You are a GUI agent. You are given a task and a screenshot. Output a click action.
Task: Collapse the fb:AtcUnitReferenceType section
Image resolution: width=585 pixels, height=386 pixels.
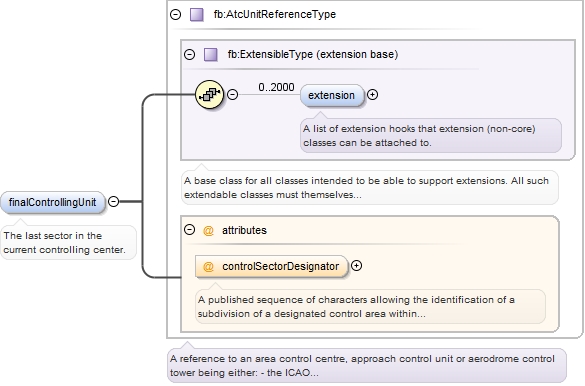point(175,15)
